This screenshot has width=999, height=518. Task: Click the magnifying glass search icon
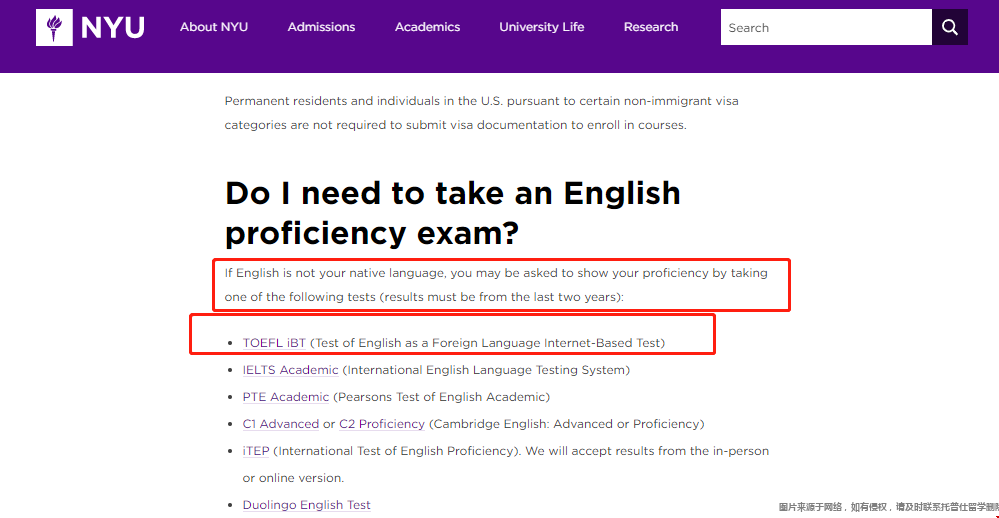point(949,27)
